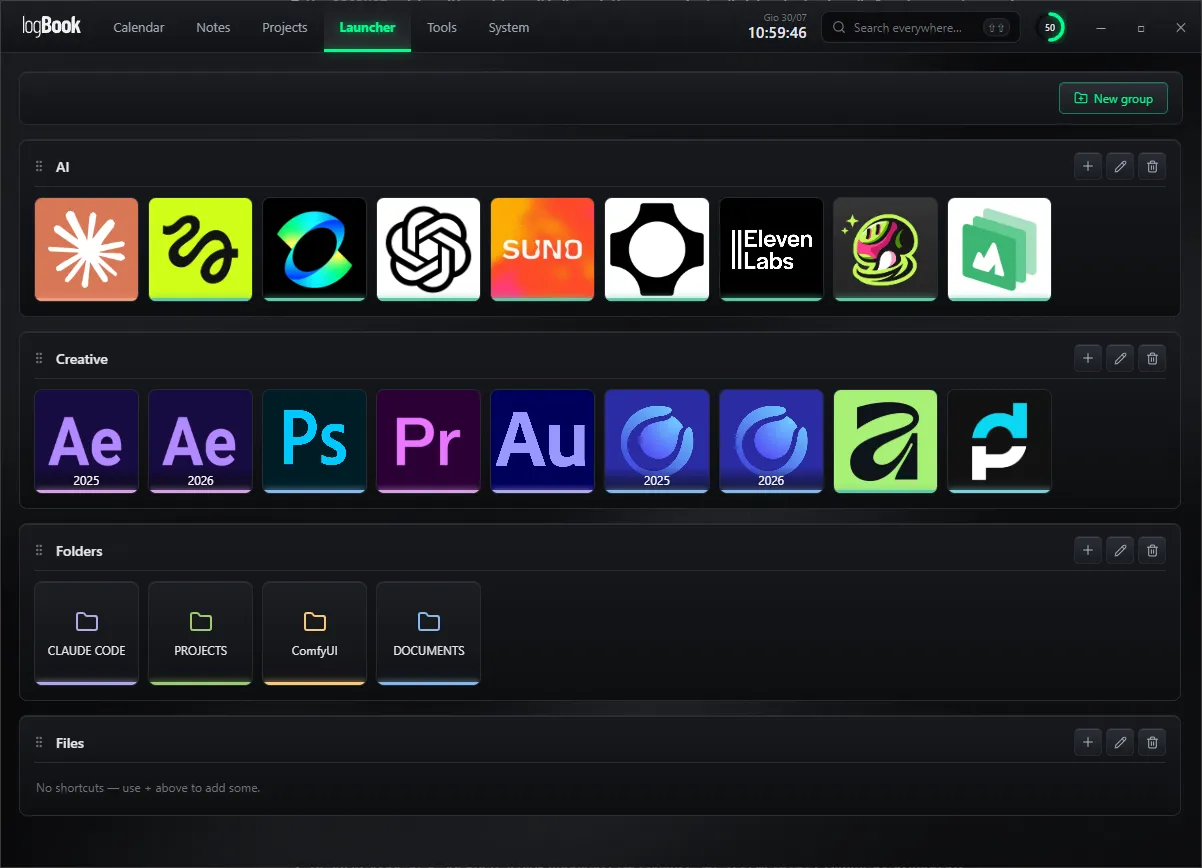The height and width of the screenshot is (868, 1202).
Task: Click the 10:59:46 clock display
Action: point(777,33)
